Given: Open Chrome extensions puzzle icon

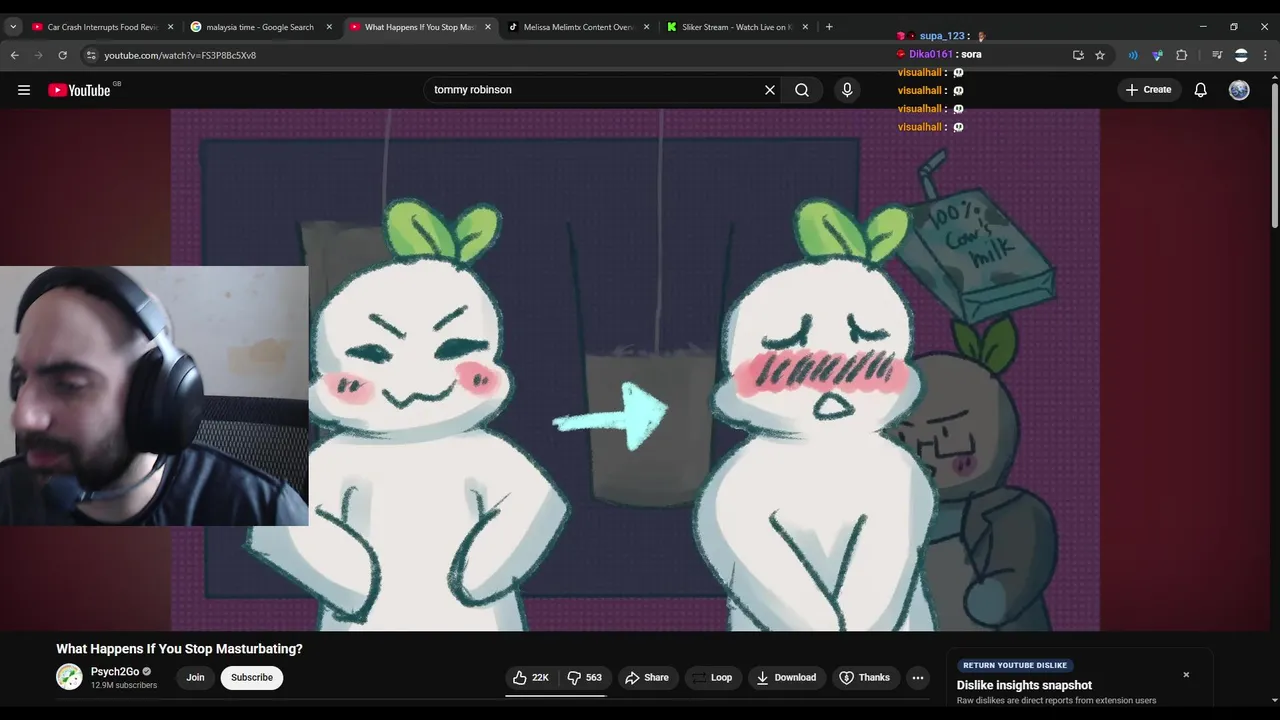Looking at the screenshot, I should [x=1182, y=55].
